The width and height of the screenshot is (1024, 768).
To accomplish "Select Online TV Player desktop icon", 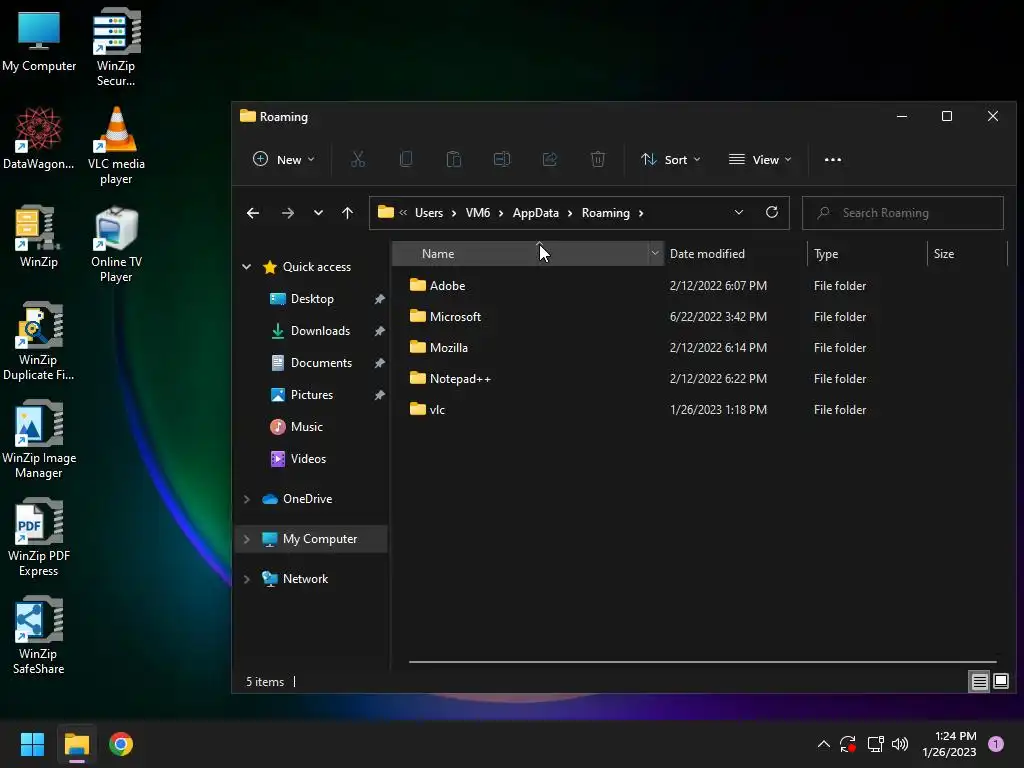I will click(116, 244).
